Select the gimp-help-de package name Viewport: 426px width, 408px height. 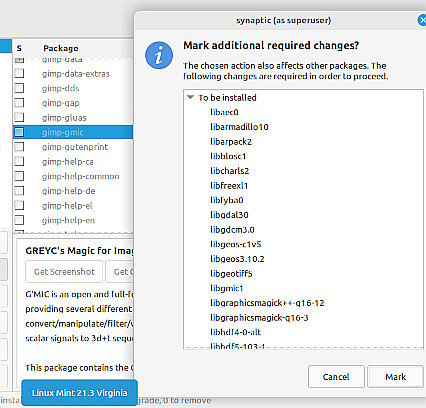click(68, 191)
